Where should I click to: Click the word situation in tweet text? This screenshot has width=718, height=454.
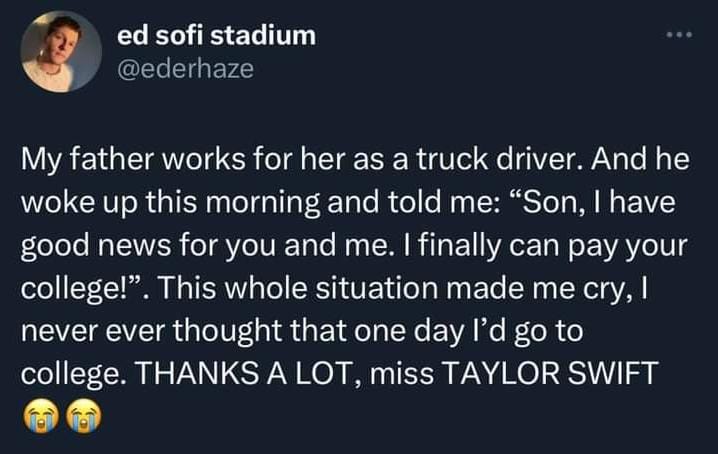377,288
